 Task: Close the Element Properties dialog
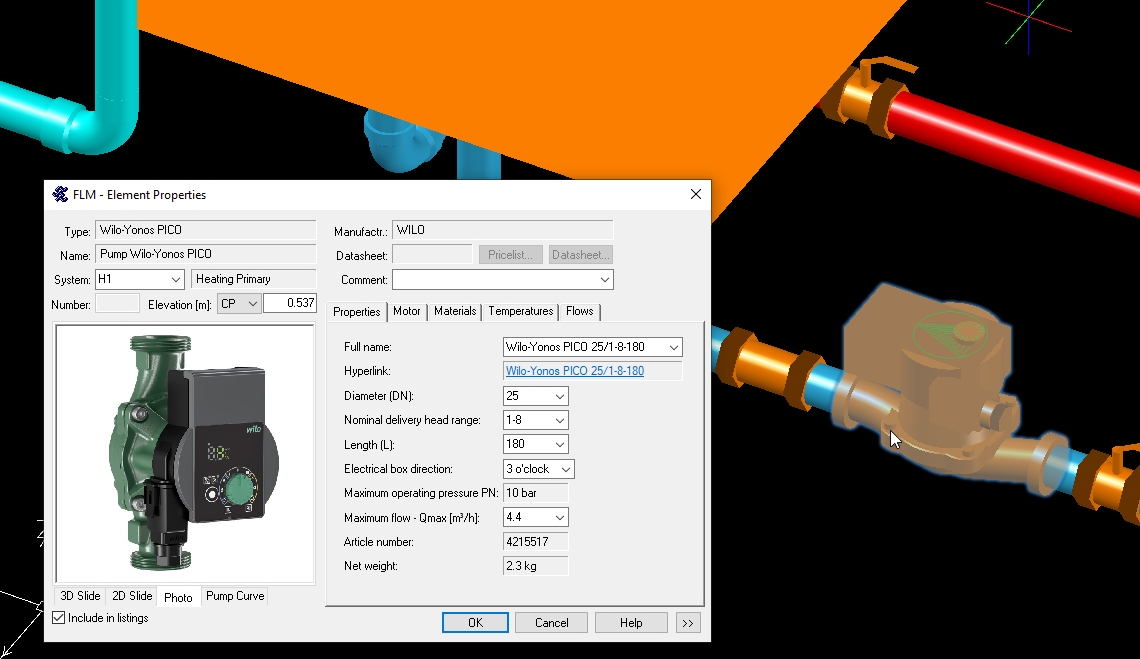tap(696, 194)
